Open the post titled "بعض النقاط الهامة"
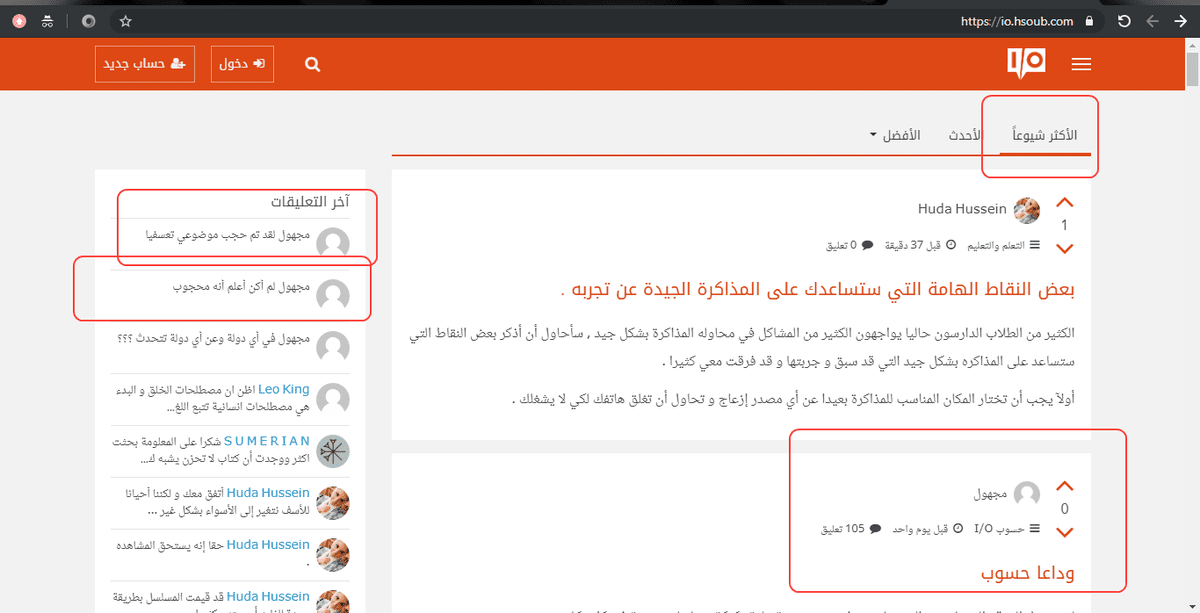1200x613 pixels. coord(818,291)
